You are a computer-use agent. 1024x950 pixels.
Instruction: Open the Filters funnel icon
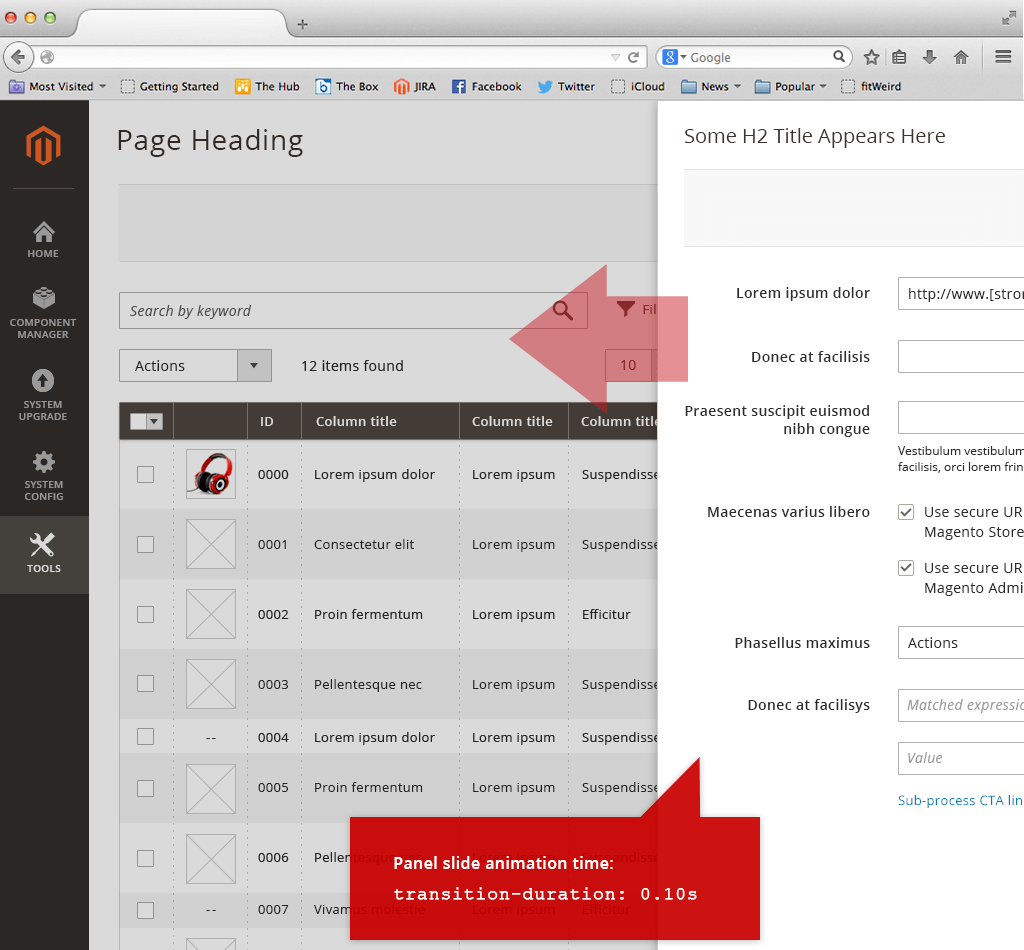point(625,309)
